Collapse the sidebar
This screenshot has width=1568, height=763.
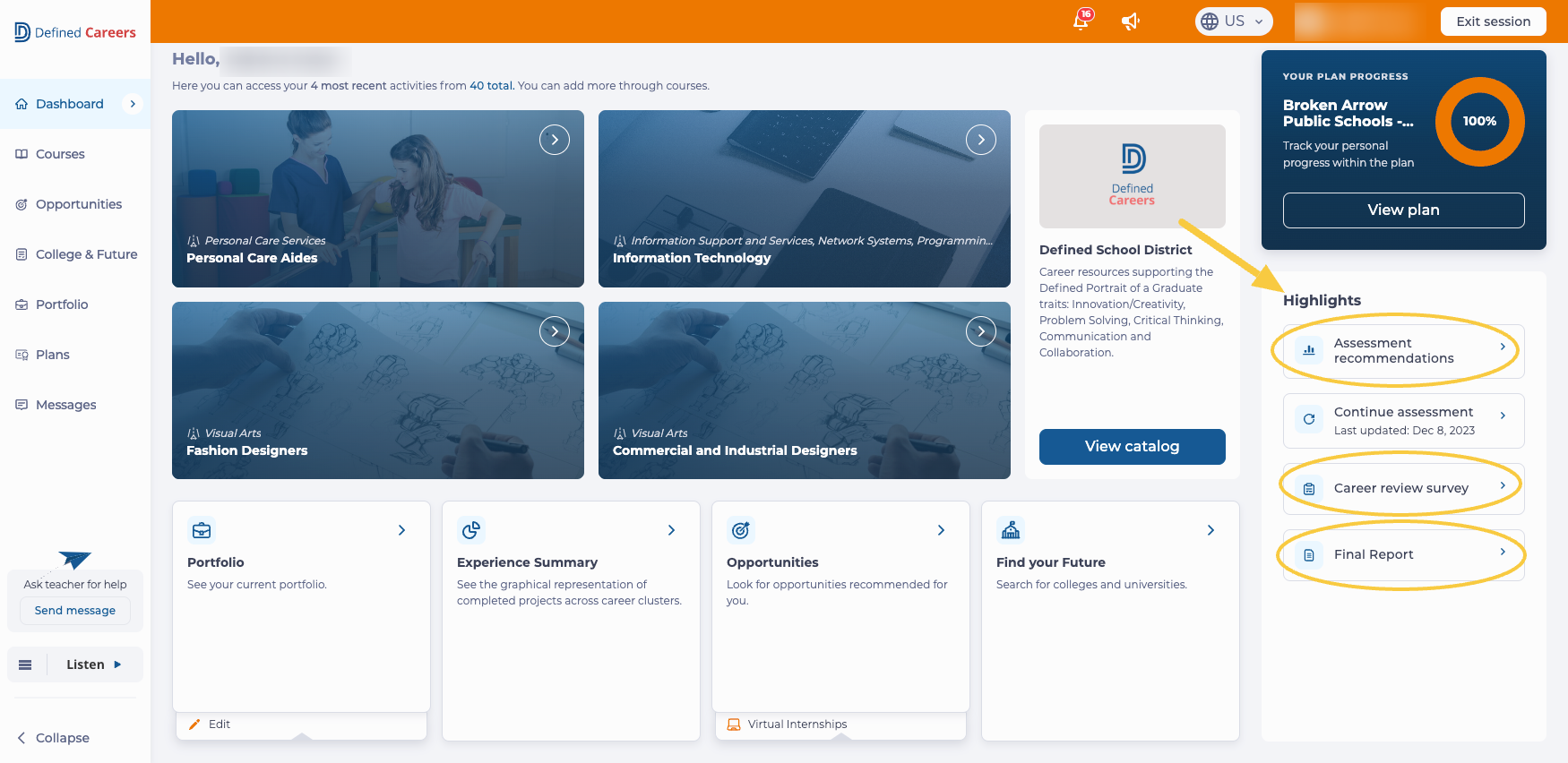(54, 738)
